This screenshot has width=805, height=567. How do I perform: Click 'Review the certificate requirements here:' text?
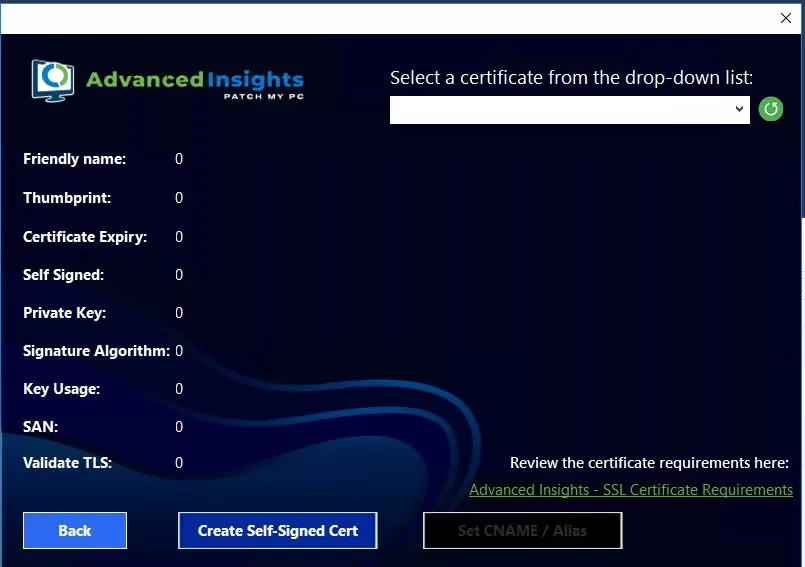[649, 463]
